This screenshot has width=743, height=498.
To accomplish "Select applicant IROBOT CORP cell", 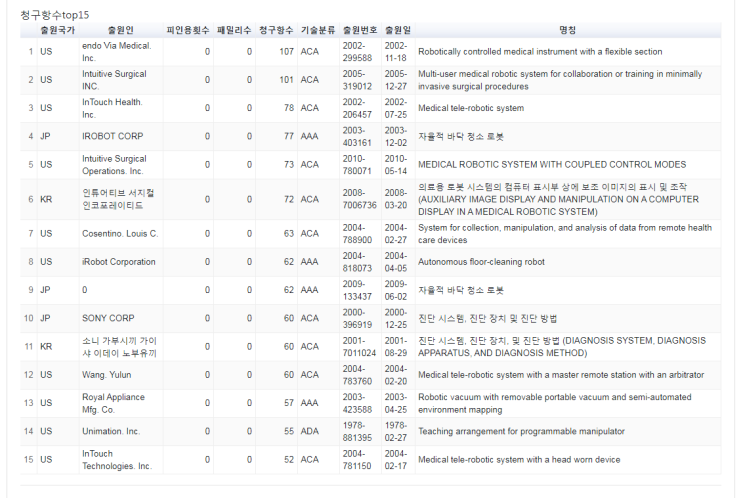I will click(x=112, y=136).
